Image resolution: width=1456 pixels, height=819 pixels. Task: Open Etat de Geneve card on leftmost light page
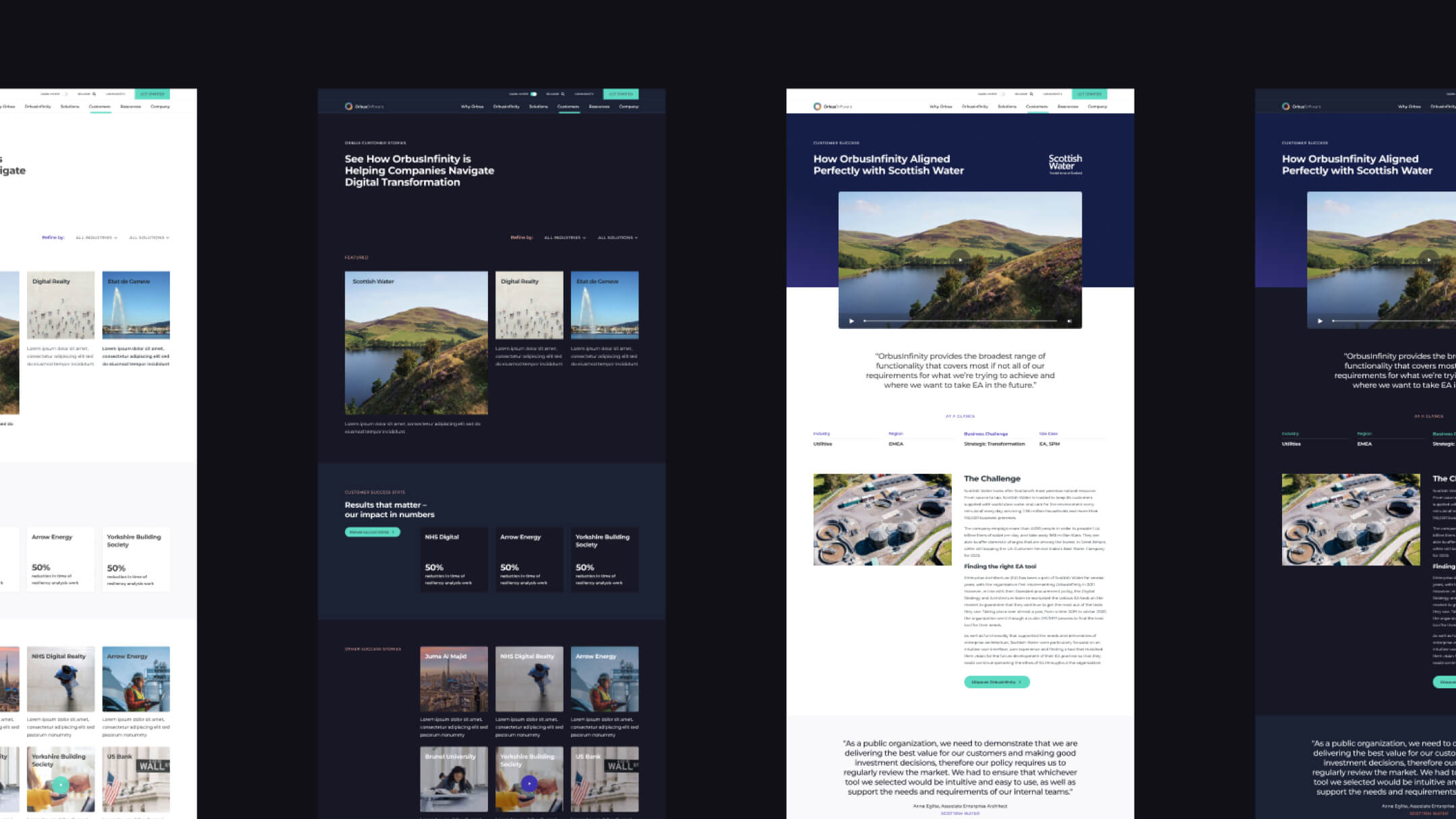pos(136,305)
